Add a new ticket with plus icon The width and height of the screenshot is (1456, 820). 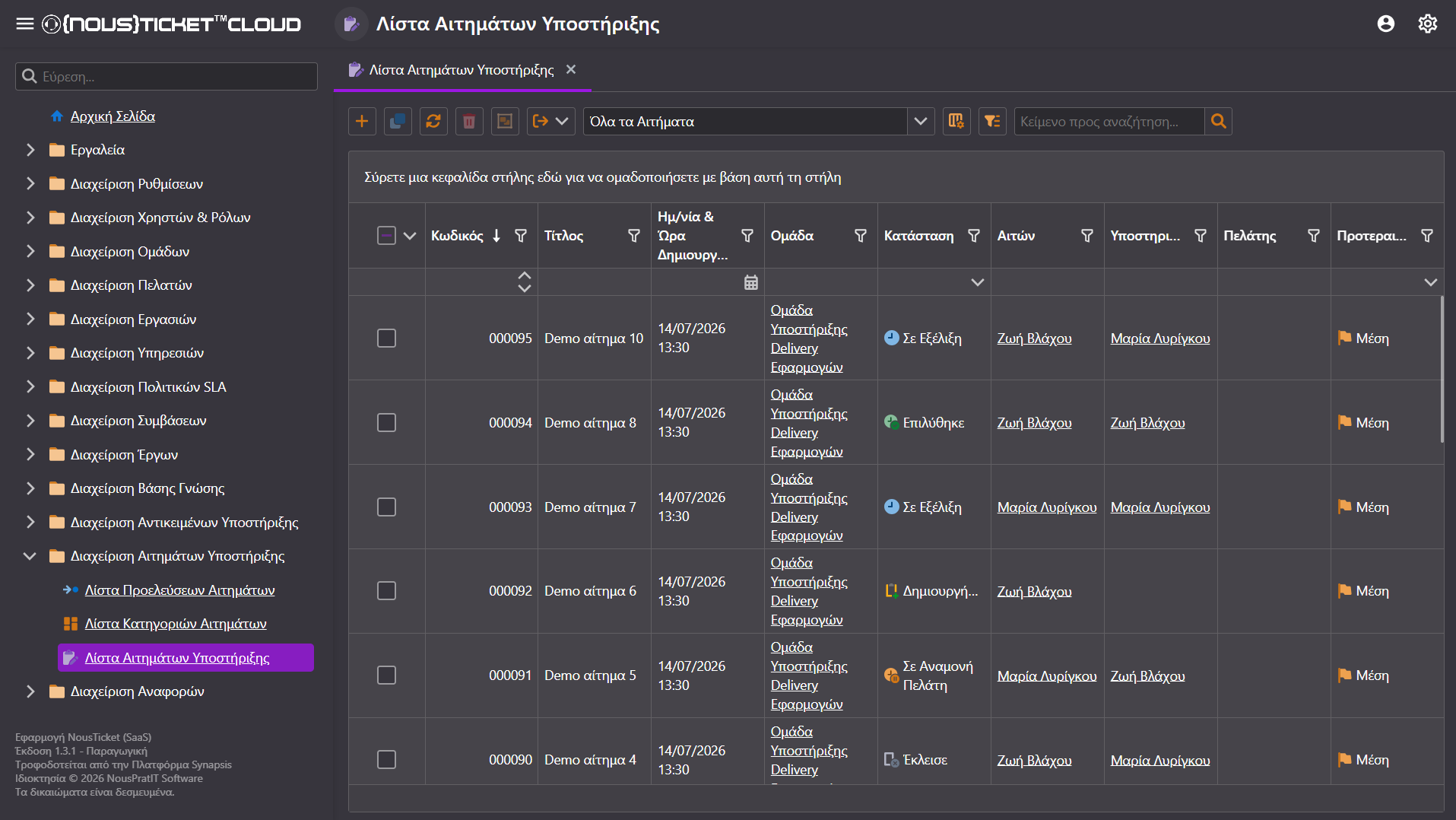[x=362, y=122]
